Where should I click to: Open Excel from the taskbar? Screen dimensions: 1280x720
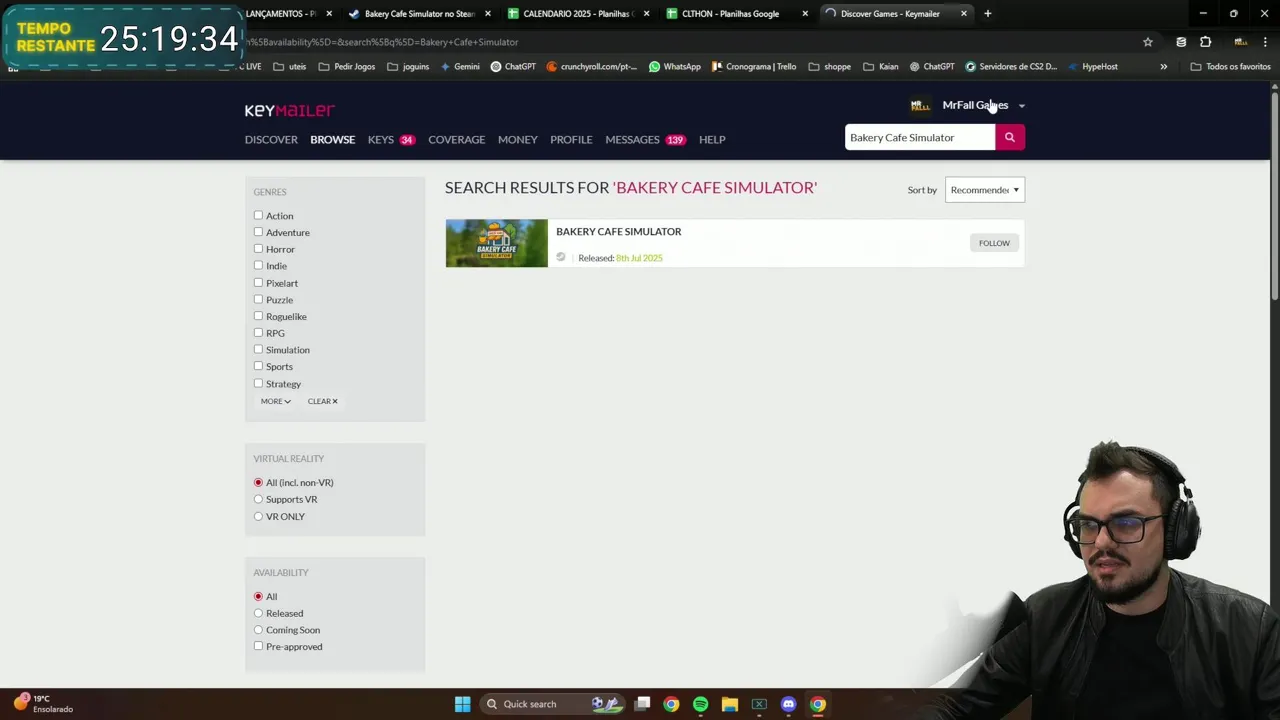coord(759,704)
